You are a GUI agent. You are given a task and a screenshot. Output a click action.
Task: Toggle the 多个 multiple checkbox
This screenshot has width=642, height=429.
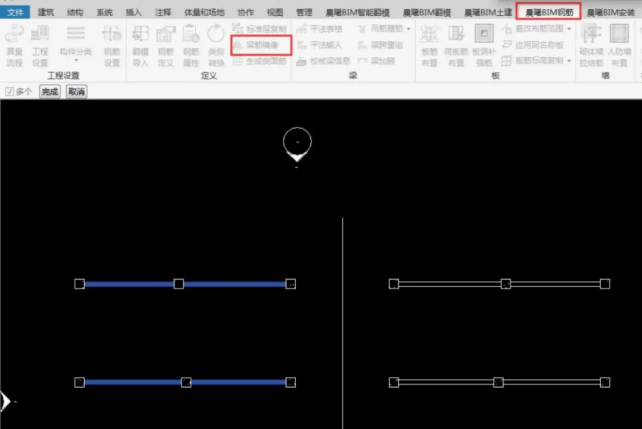[10, 91]
